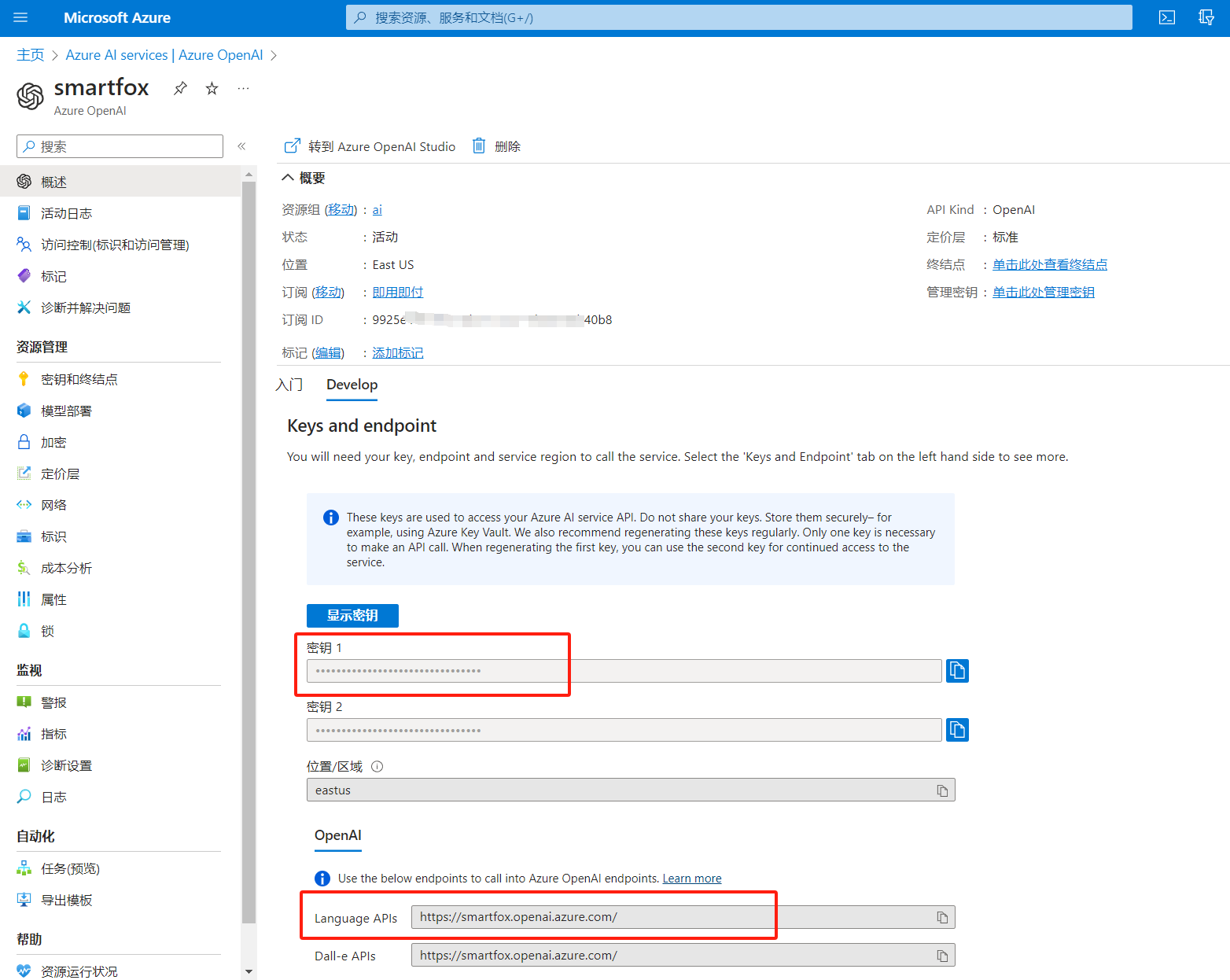The width and height of the screenshot is (1230, 980).
Task: Open 单击此处管理密钥 link
Action: tap(1044, 292)
